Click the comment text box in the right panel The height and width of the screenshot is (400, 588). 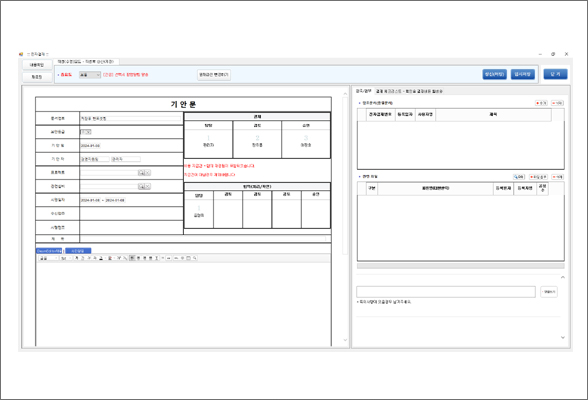tap(446, 292)
